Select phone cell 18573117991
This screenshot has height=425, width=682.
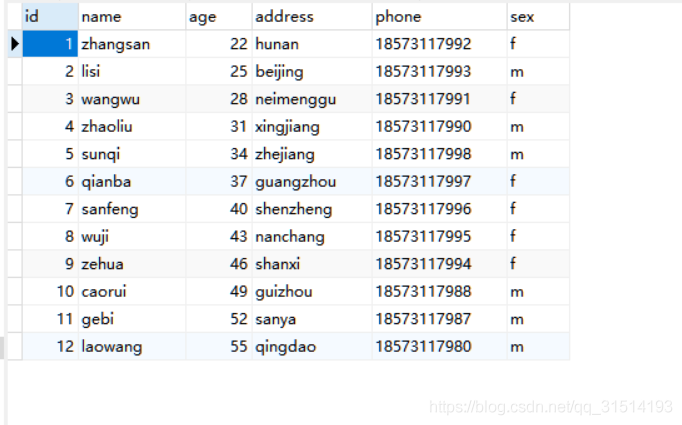439,99
